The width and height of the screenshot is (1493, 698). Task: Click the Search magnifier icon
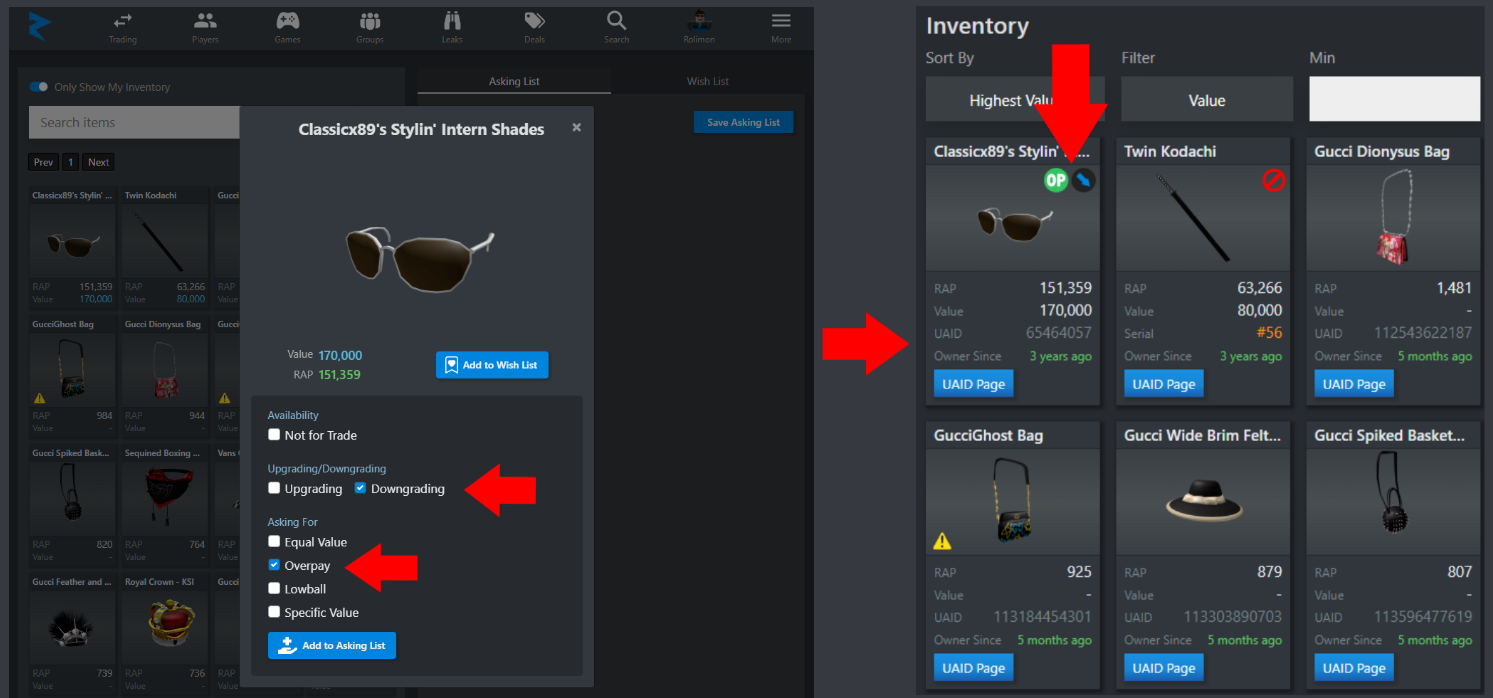616,21
